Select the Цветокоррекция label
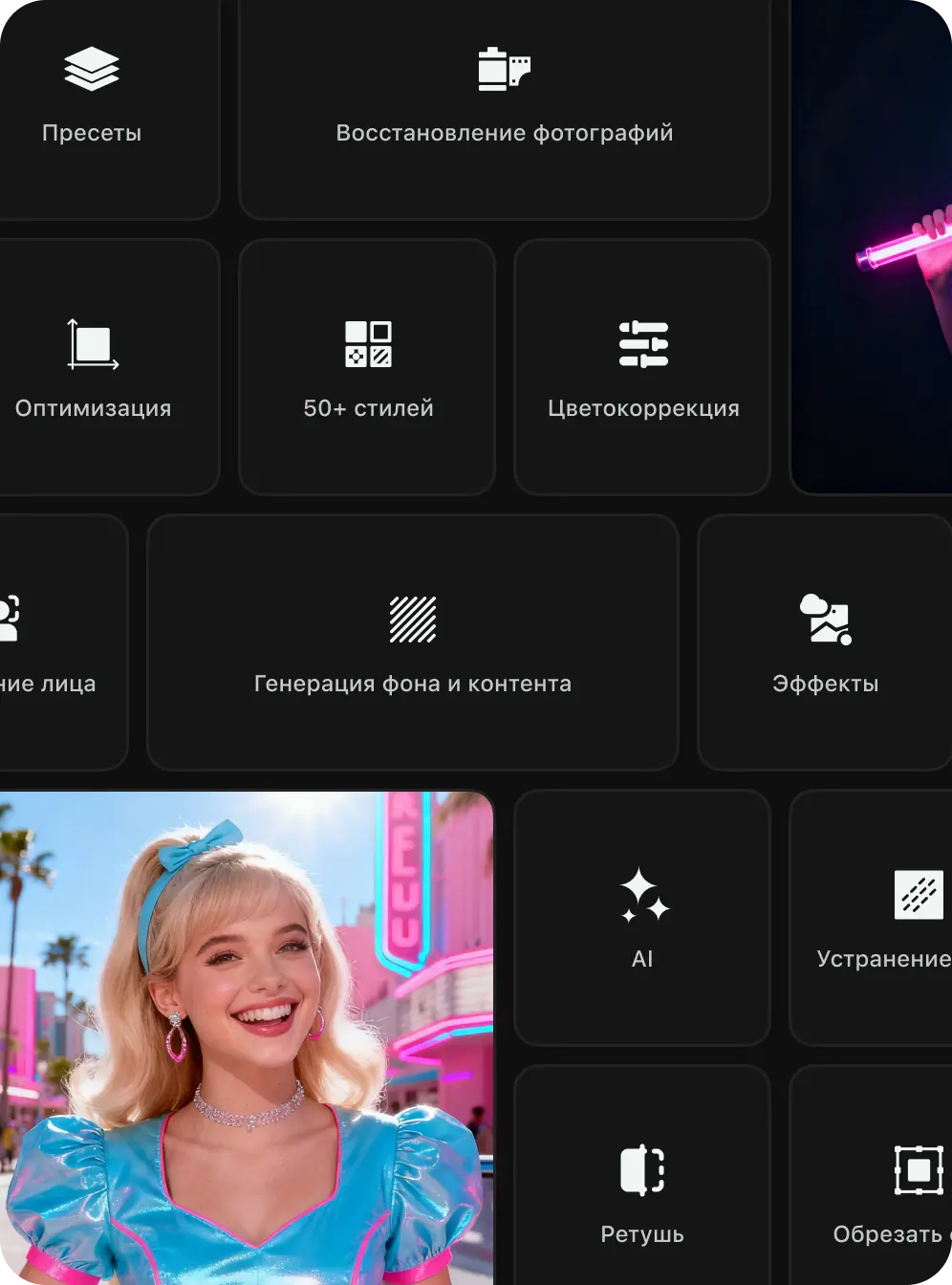The height and width of the screenshot is (1285, 952). [x=643, y=408]
